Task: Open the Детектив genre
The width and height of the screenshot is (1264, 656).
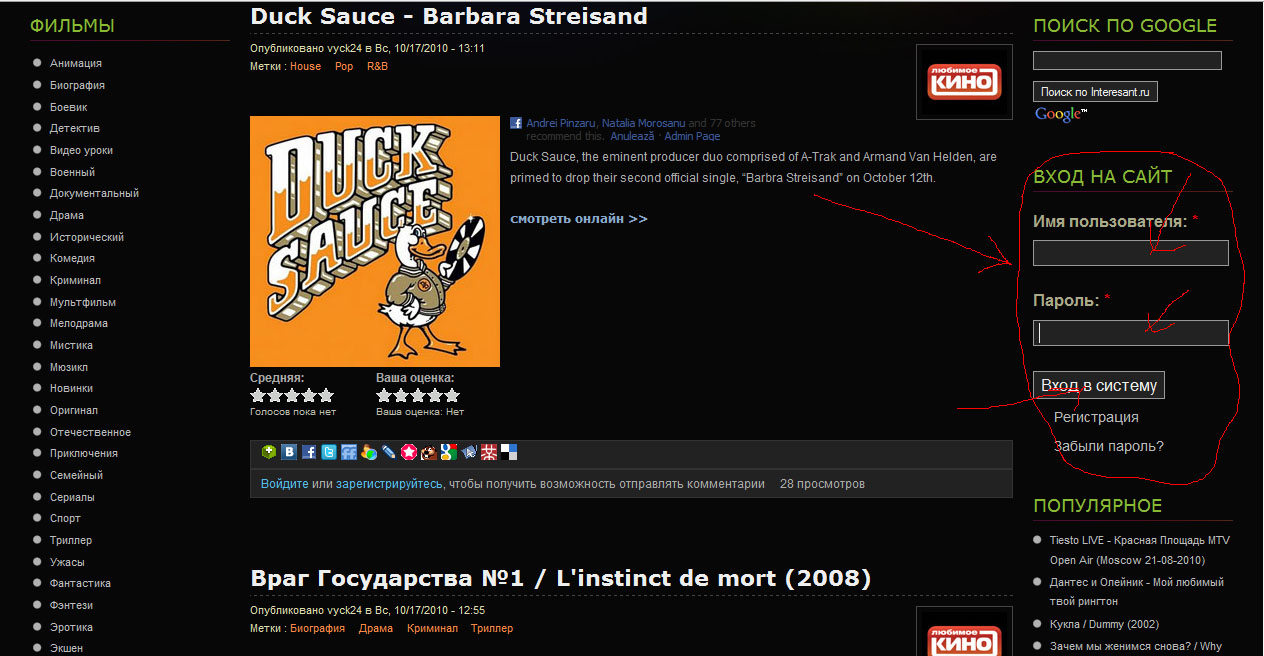Action: [x=75, y=128]
